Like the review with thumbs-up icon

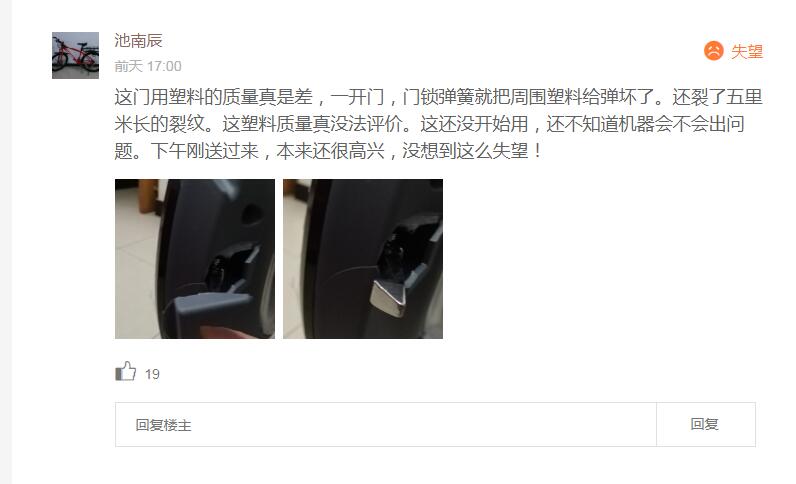click(x=125, y=371)
